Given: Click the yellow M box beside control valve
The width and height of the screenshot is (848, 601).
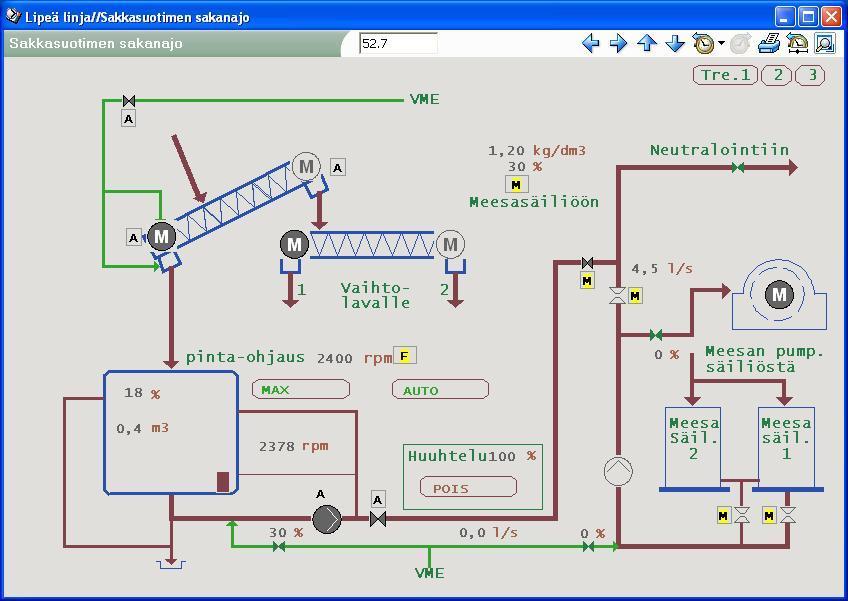Looking at the screenshot, I should pyautogui.click(x=635, y=296).
